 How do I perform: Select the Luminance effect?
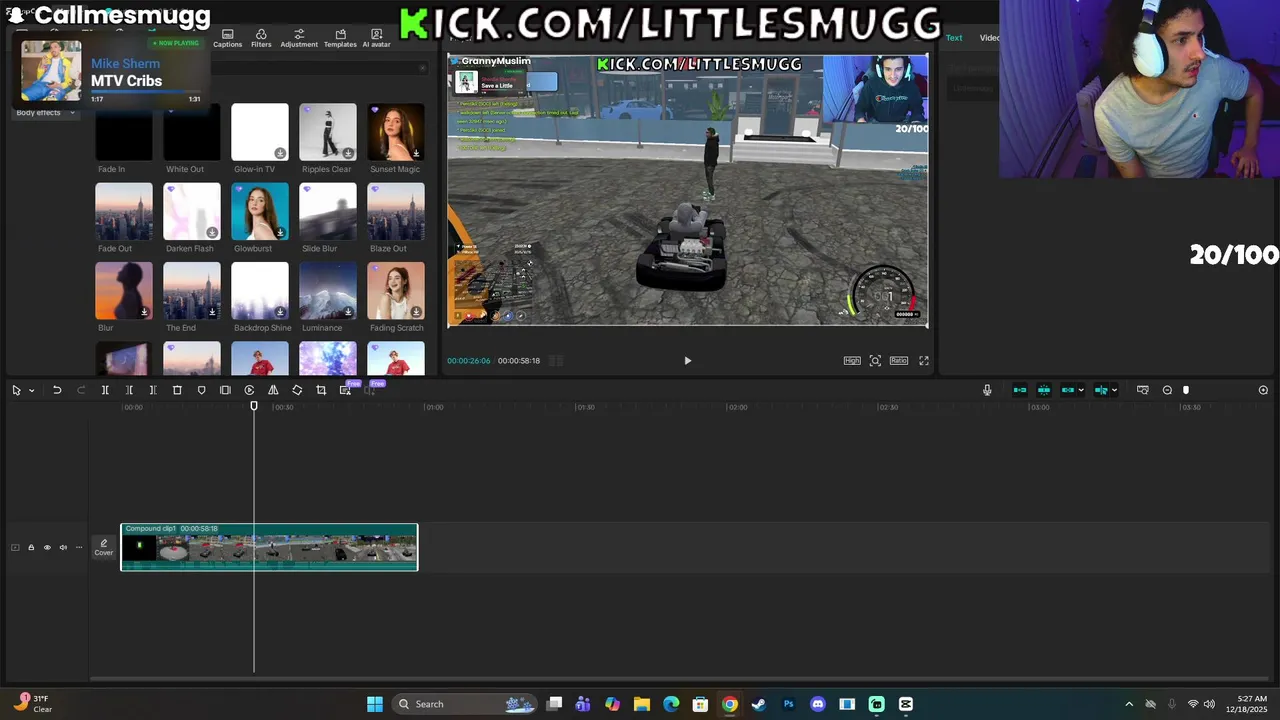tap(328, 291)
